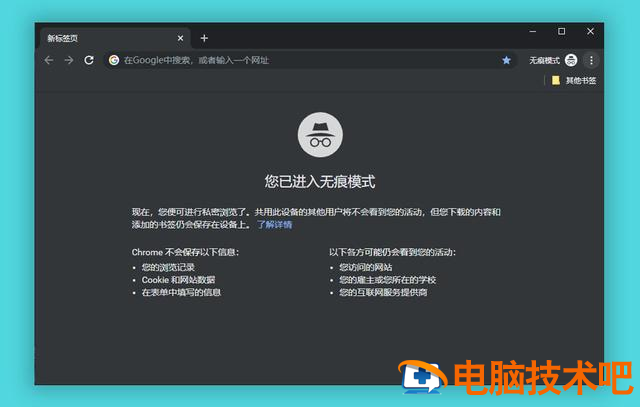Close the Chrome window

point(590,31)
